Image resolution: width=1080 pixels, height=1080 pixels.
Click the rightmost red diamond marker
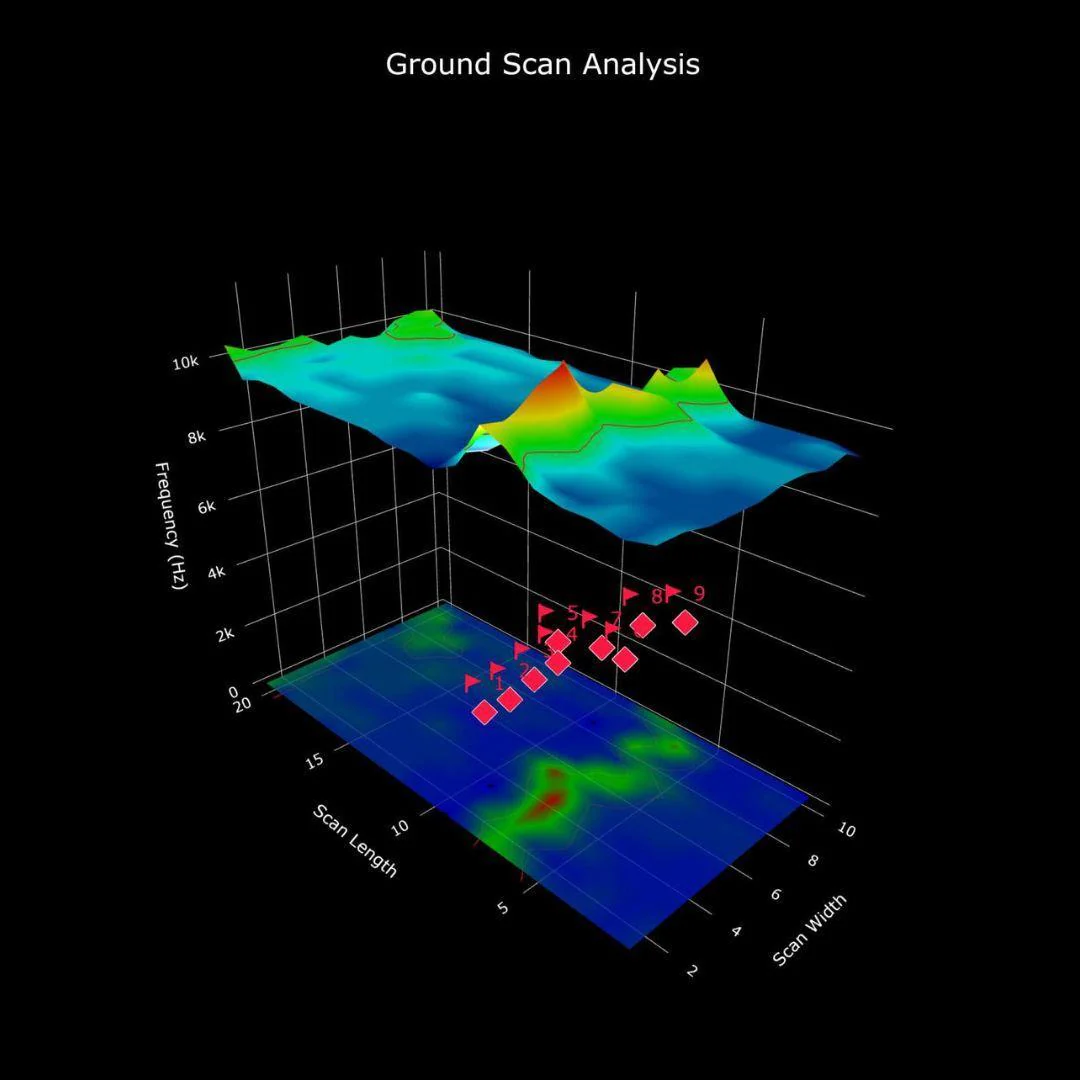pos(685,623)
